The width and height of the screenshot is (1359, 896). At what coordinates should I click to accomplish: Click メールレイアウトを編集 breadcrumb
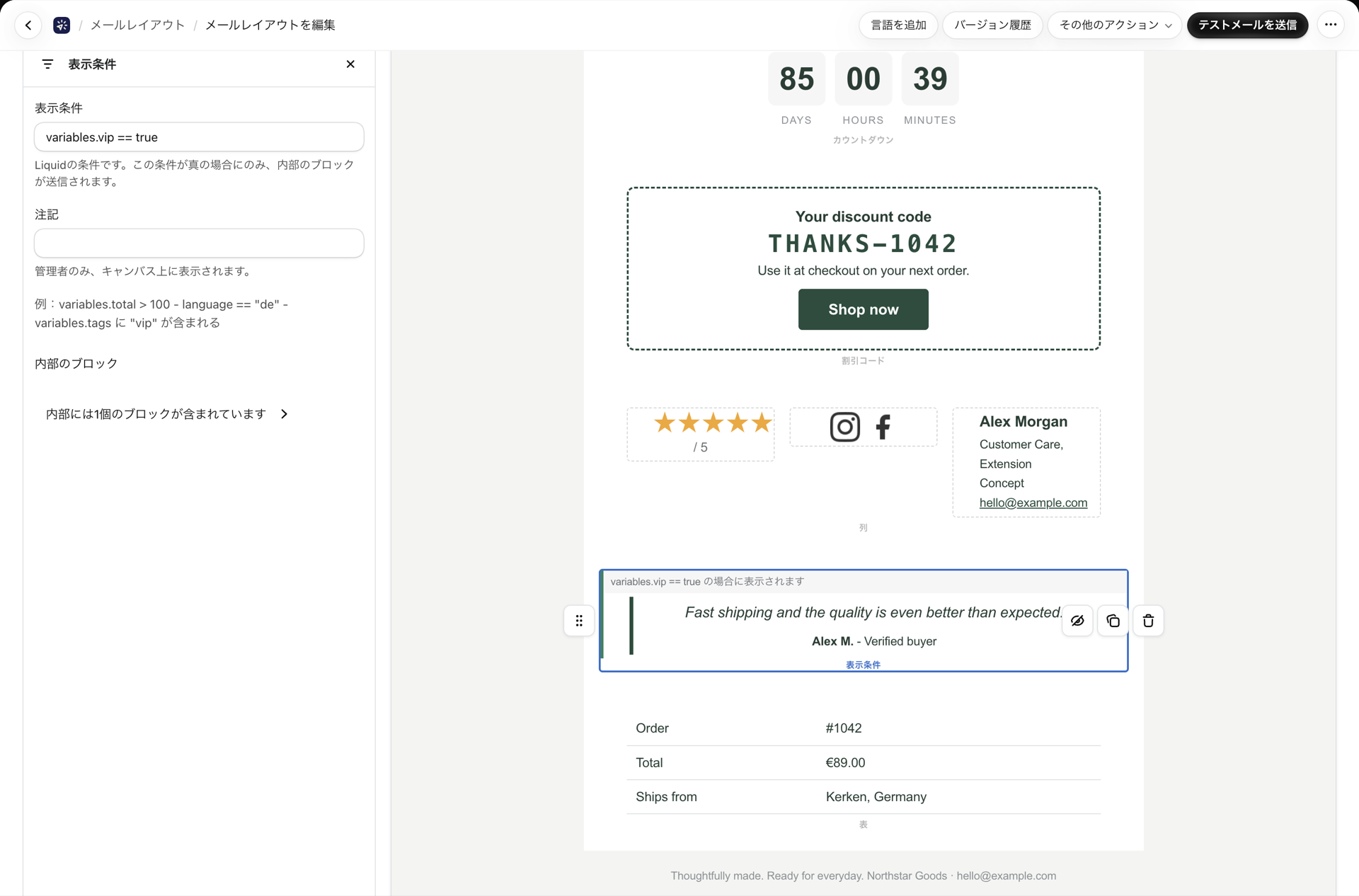270,25
